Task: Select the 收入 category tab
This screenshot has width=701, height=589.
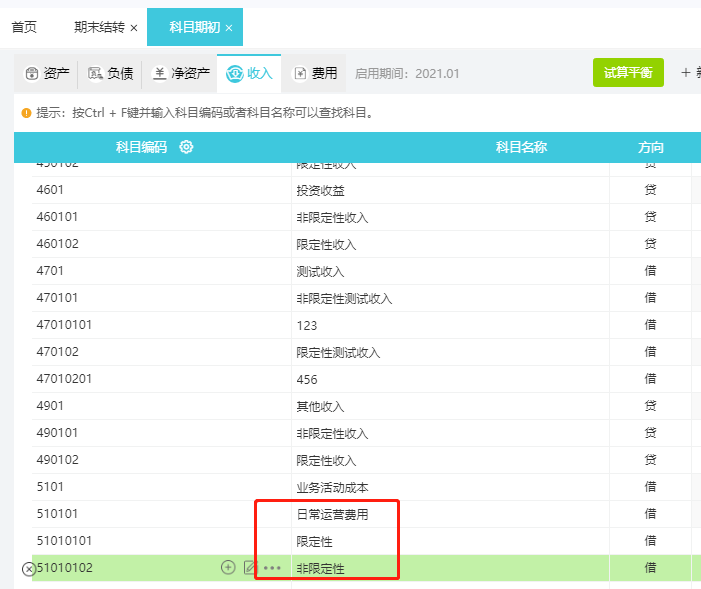Action: click(x=249, y=73)
